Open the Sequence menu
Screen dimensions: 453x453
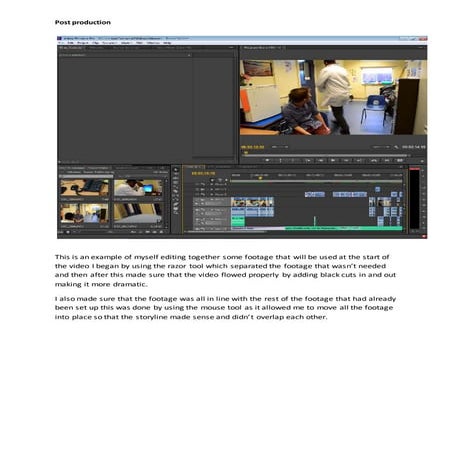(110, 43)
